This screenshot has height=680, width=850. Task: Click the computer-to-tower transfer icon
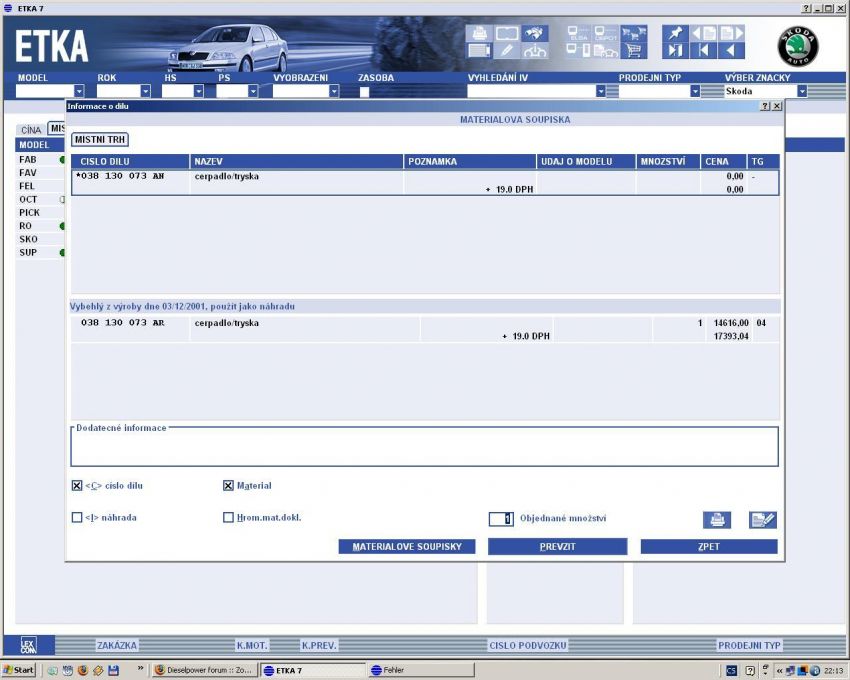click(x=578, y=50)
